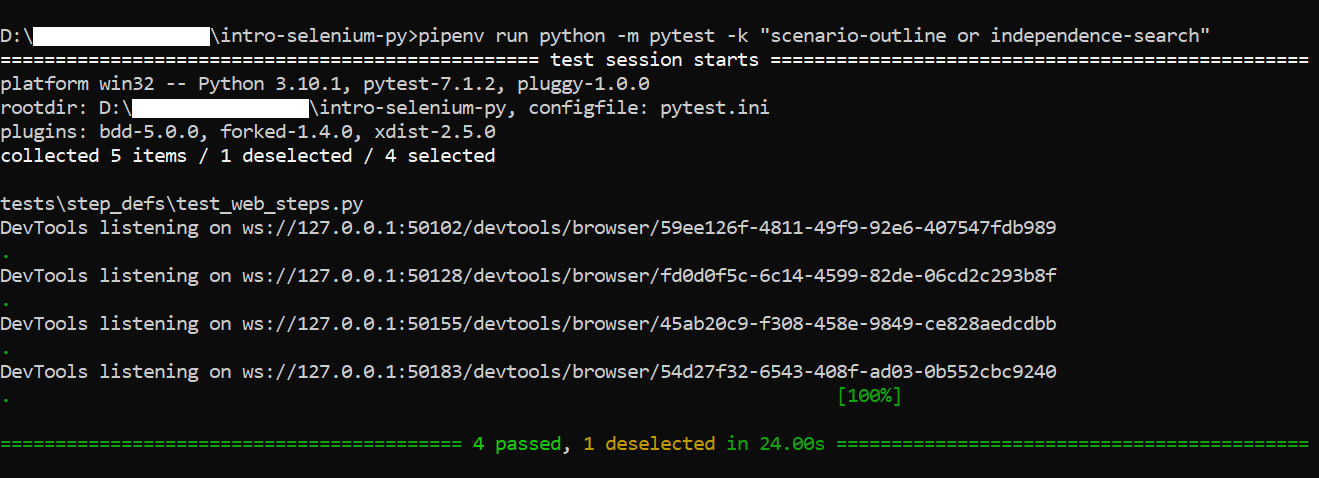
Task: Click the DevTools websocket URL on port 50102
Action: pos(649,228)
